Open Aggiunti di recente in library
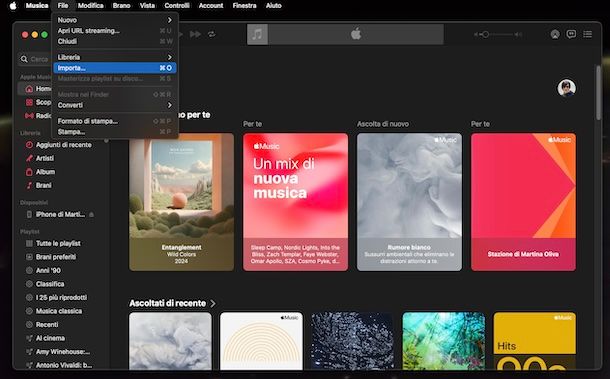610x379 pixels. coord(63,145)
